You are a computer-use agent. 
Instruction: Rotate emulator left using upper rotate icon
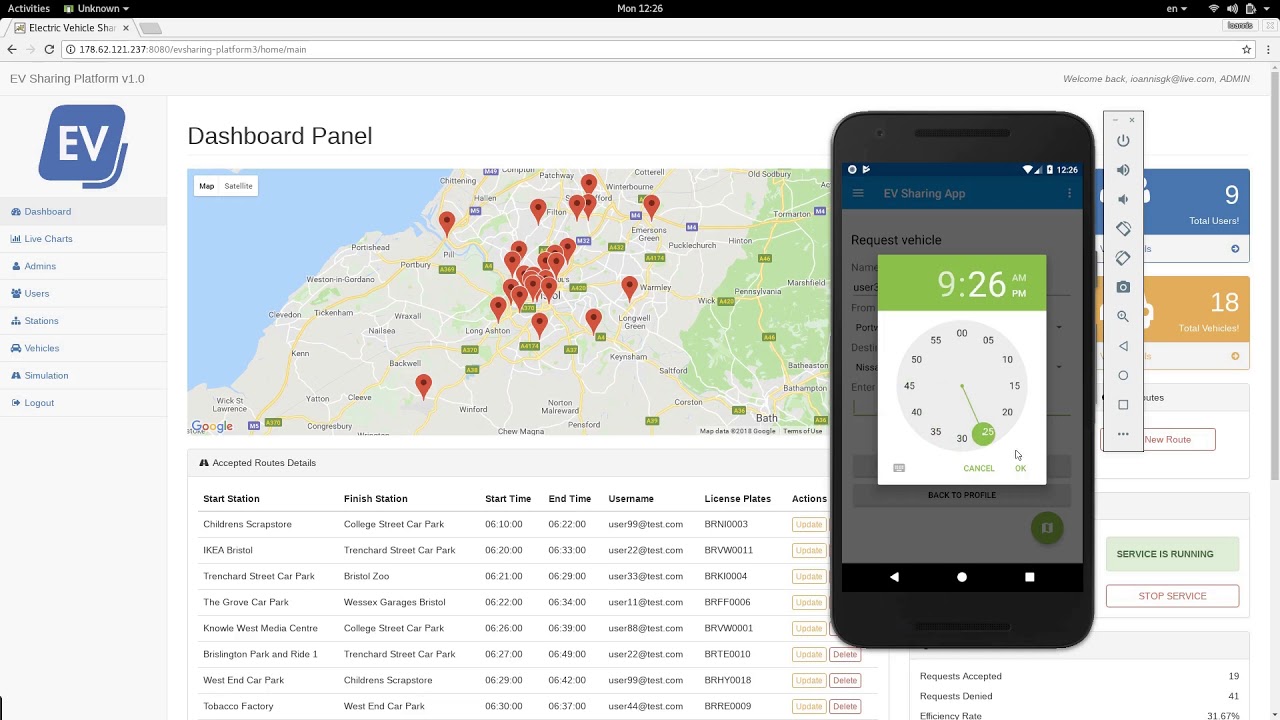(x=1123, y=229)
